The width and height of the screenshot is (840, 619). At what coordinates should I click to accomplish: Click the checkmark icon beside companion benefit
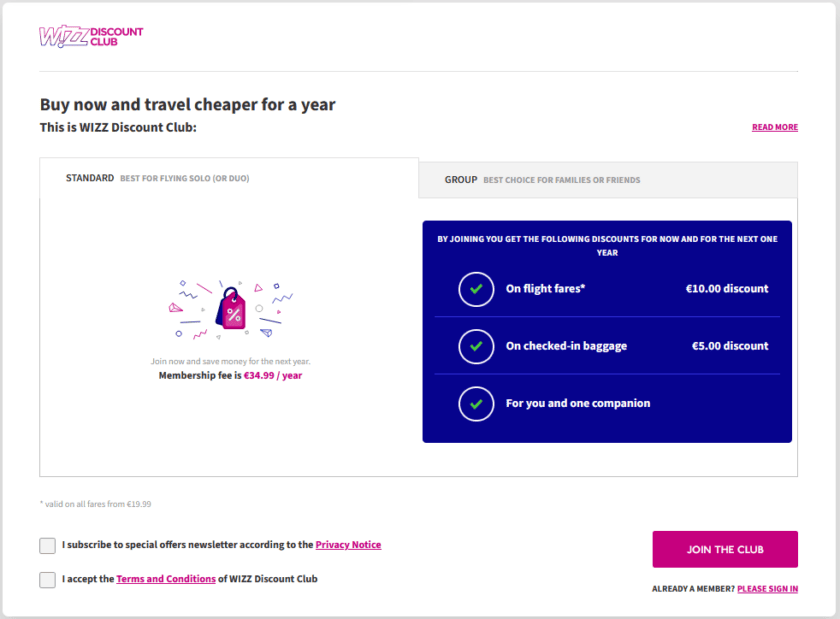(476, 404)
